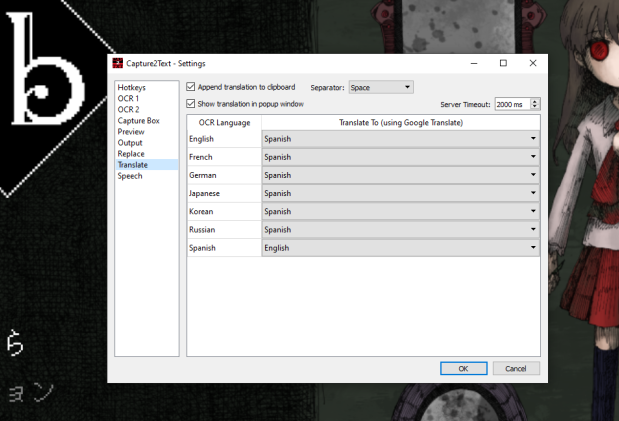Change translate-to language for Korean

point(400,211)
